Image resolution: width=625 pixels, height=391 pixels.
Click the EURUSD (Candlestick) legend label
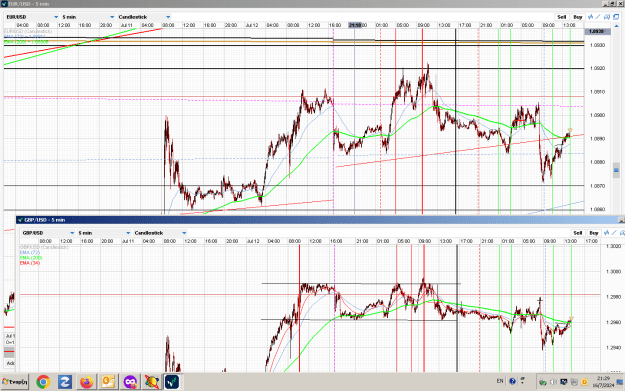28,31
